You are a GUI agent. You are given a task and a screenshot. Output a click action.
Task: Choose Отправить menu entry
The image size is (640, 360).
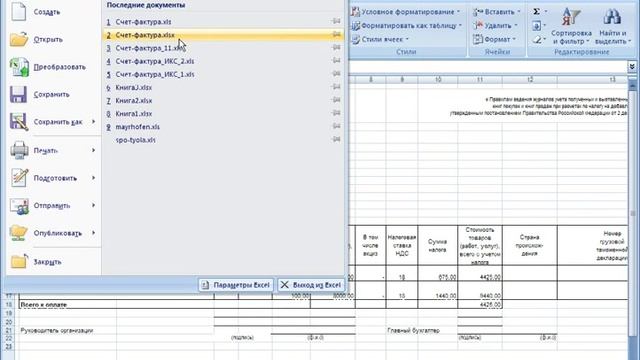coord(54,206)
